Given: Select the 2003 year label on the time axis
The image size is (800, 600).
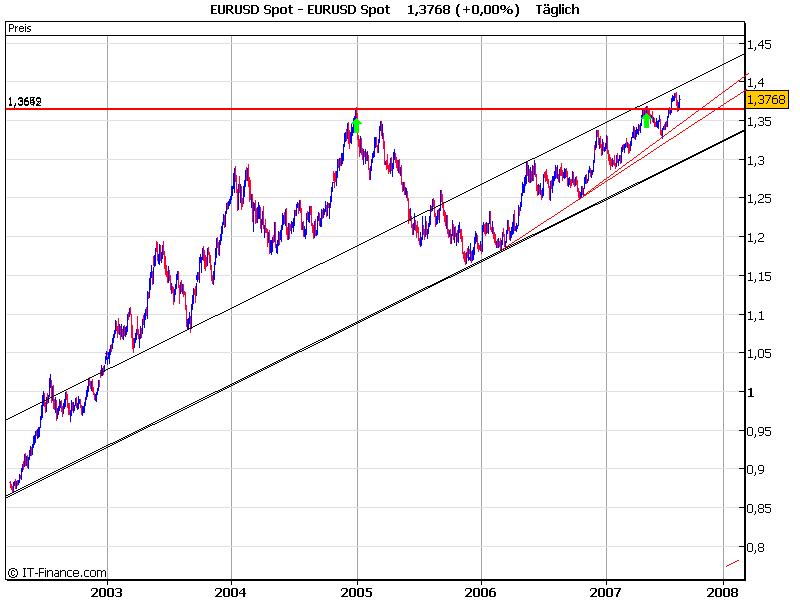Looking at the screenshot, I should 106,592.
